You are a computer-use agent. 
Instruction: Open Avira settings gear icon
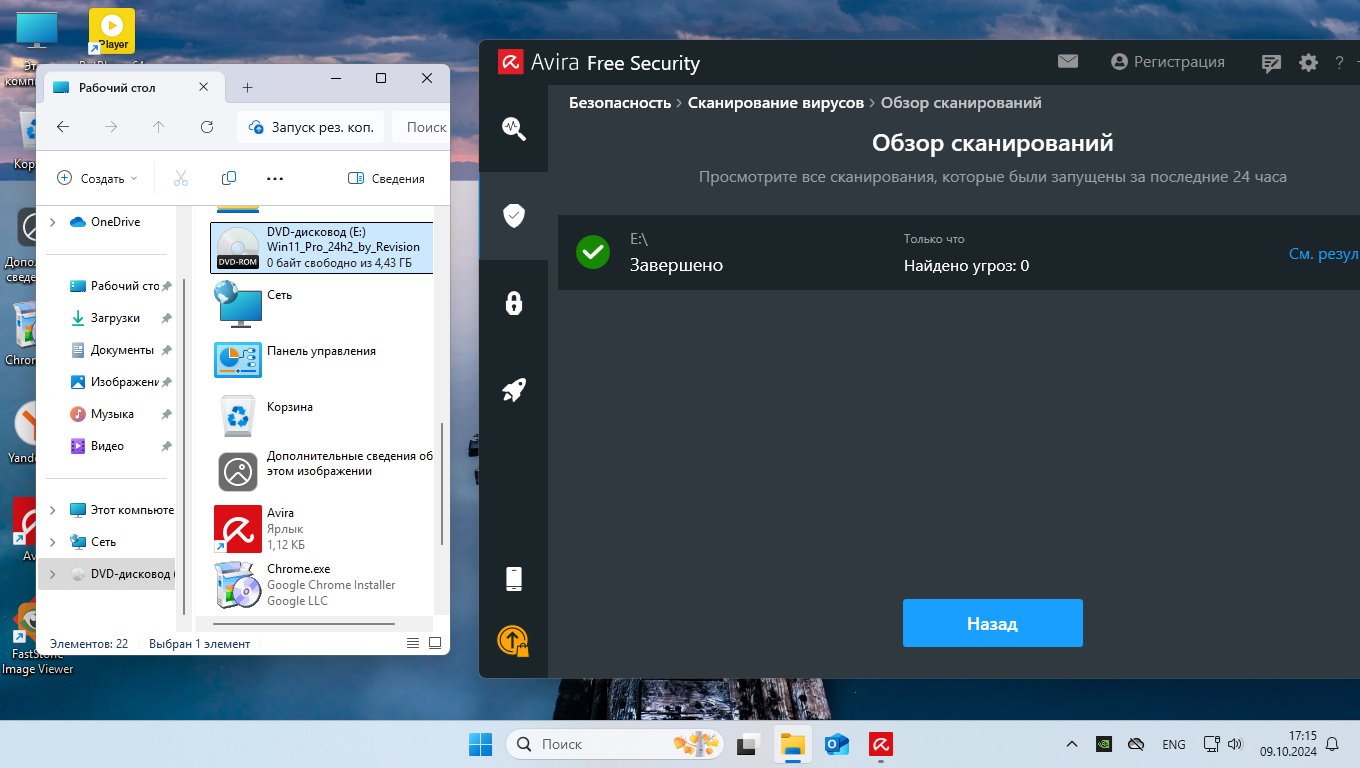coord(1308,63)
